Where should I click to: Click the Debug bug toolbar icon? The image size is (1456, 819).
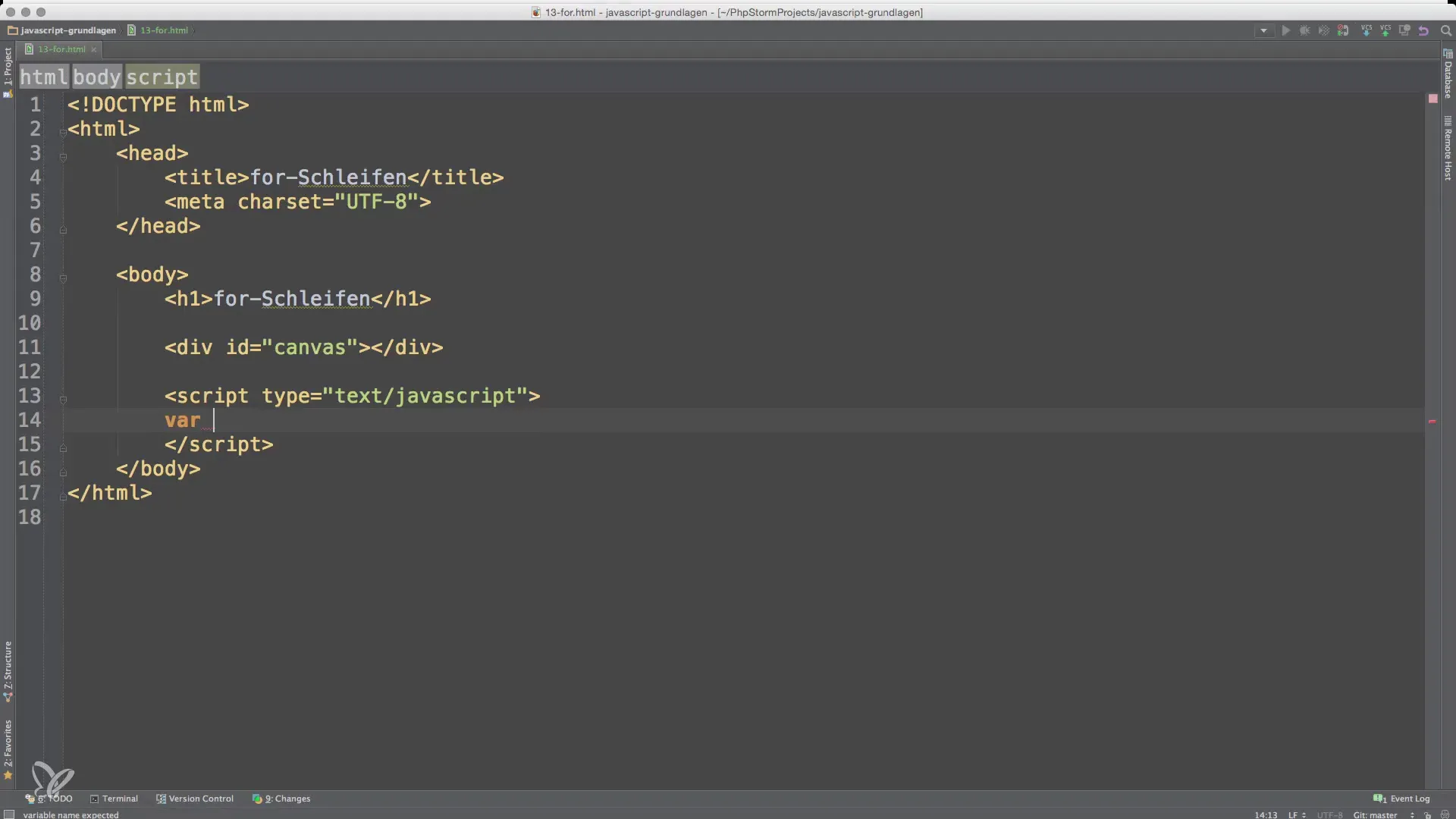tap(1304, 31)
